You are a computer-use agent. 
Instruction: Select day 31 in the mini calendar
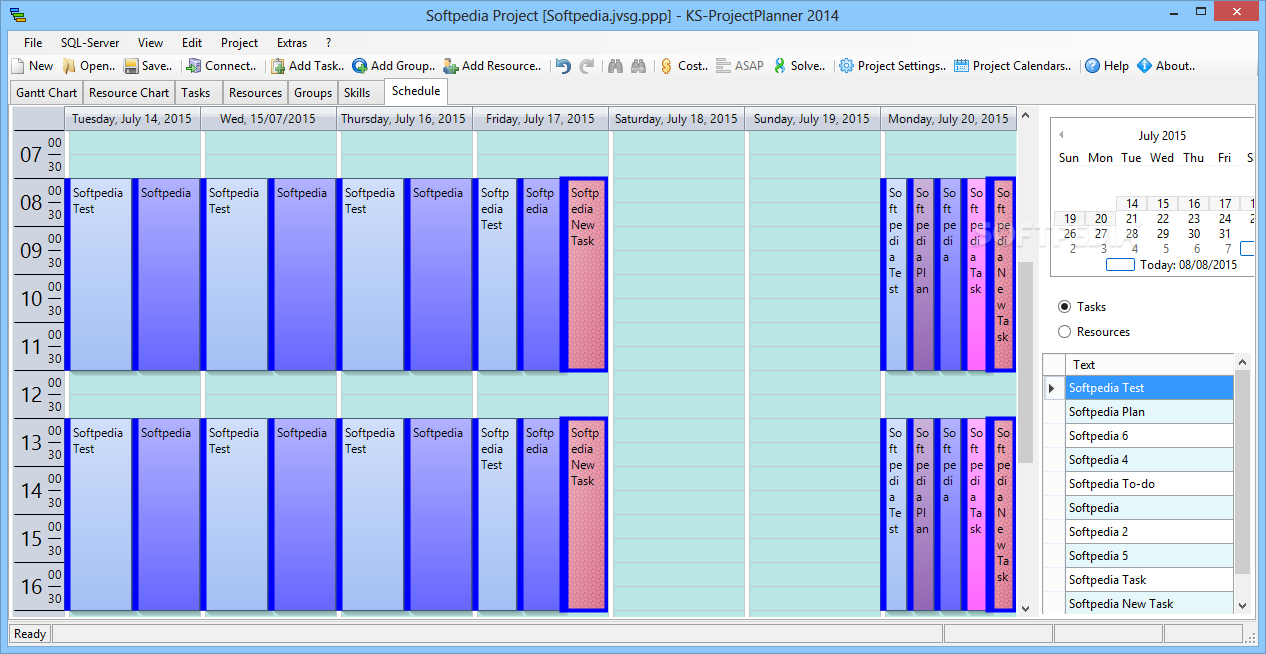1224,233
